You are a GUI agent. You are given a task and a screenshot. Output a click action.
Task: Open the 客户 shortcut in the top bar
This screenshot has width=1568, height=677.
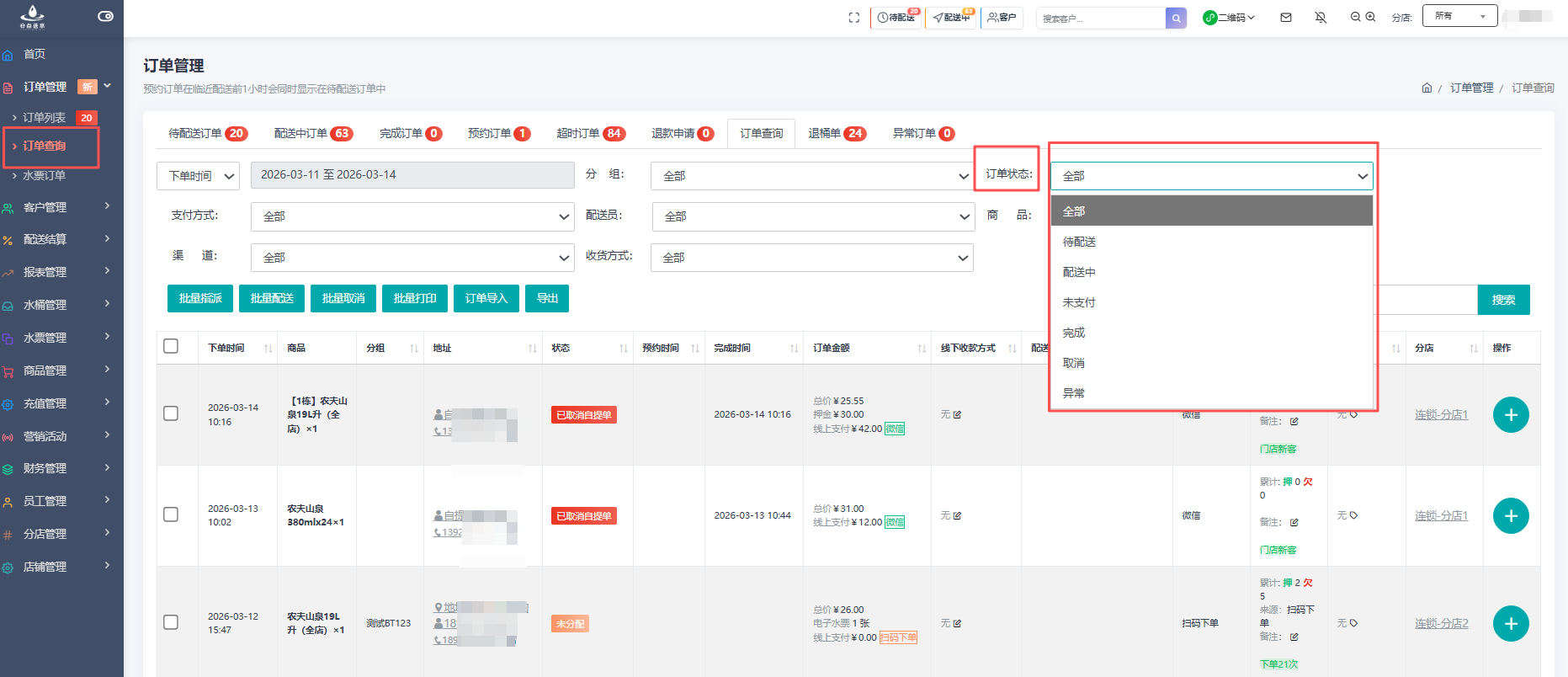coord(1002,18)
